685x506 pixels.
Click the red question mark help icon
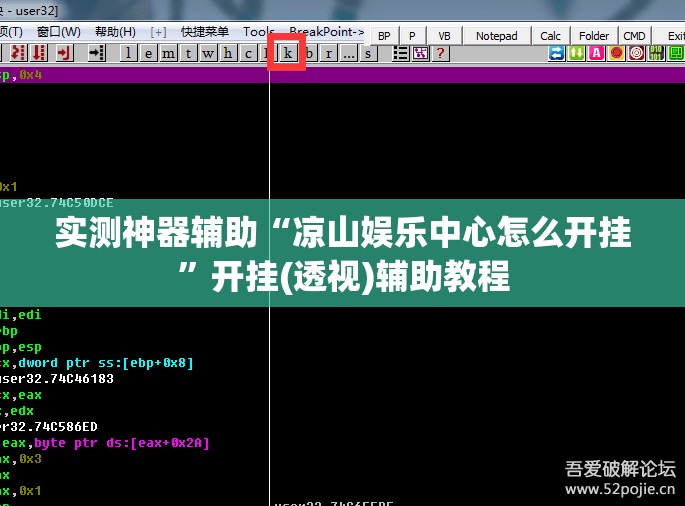tap(440, 53)
